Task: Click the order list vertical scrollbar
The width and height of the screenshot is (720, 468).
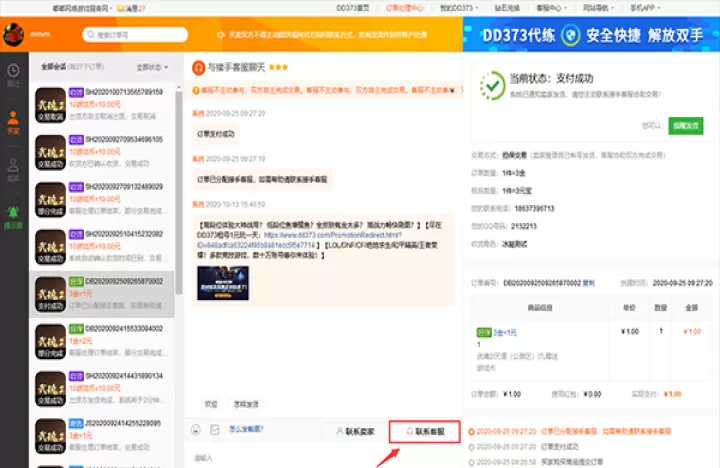Action: [x=179, y=193]
